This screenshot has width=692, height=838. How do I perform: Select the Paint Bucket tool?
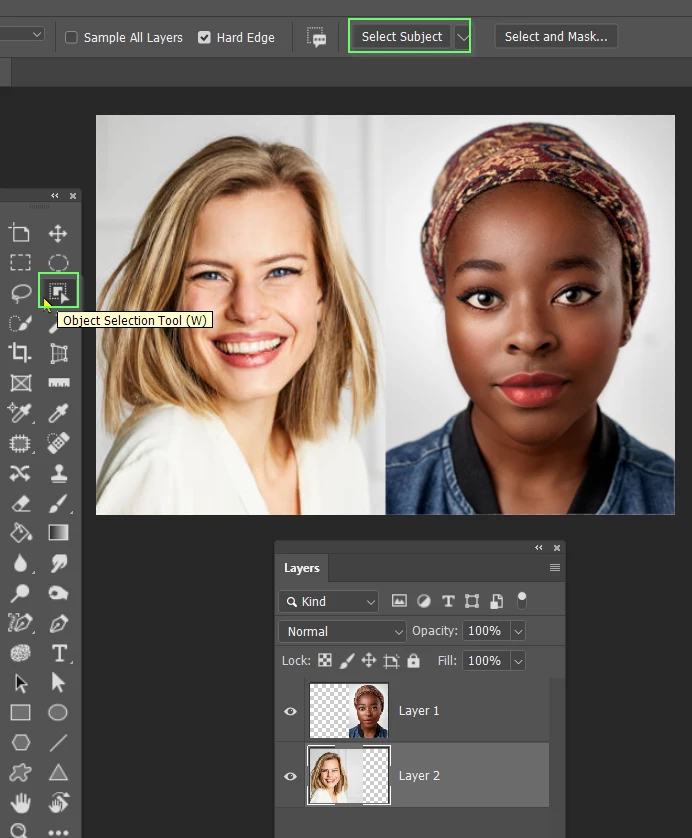tap(20, 532)
